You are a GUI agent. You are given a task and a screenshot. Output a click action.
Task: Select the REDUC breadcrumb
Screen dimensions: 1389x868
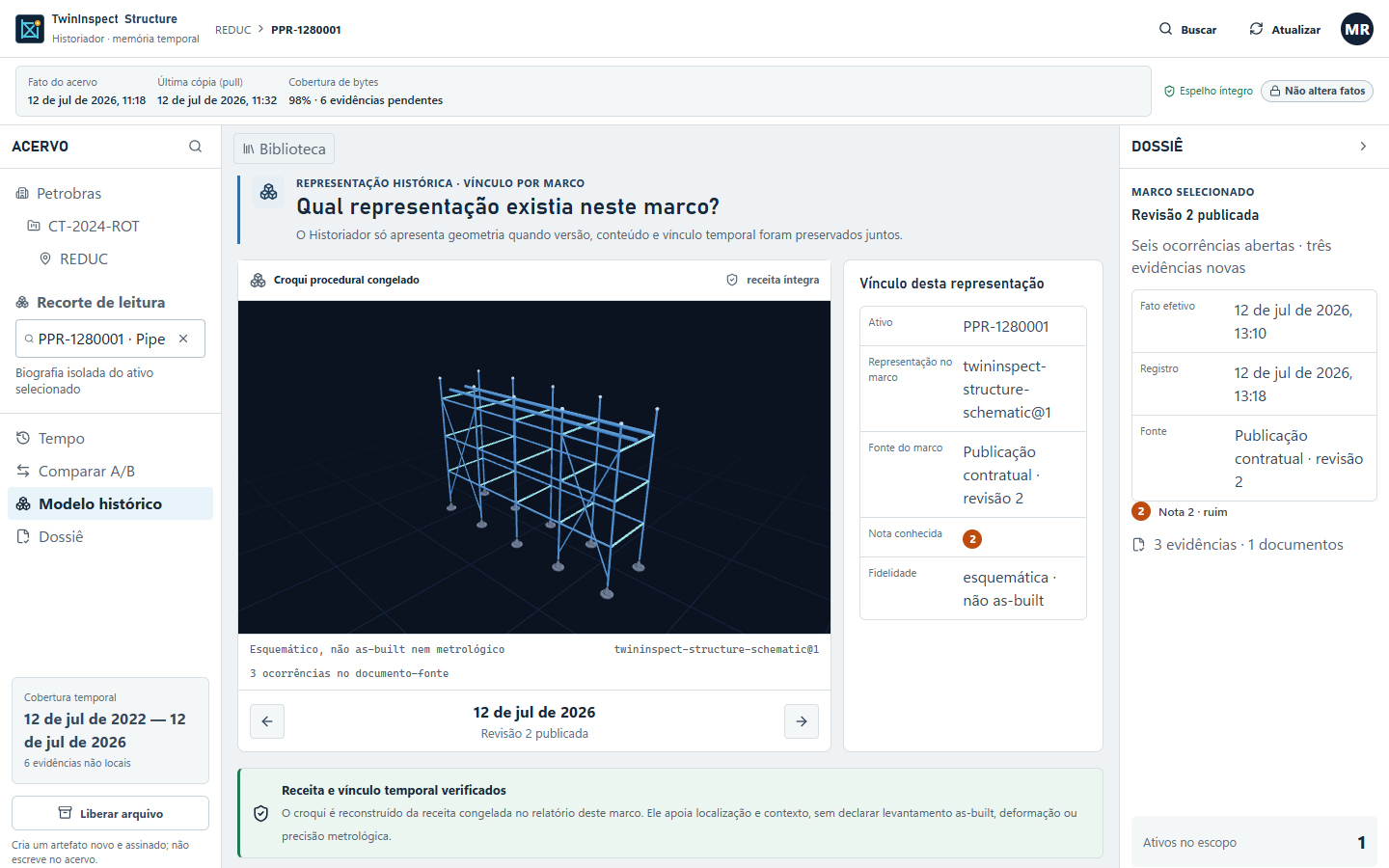point(233,30)
